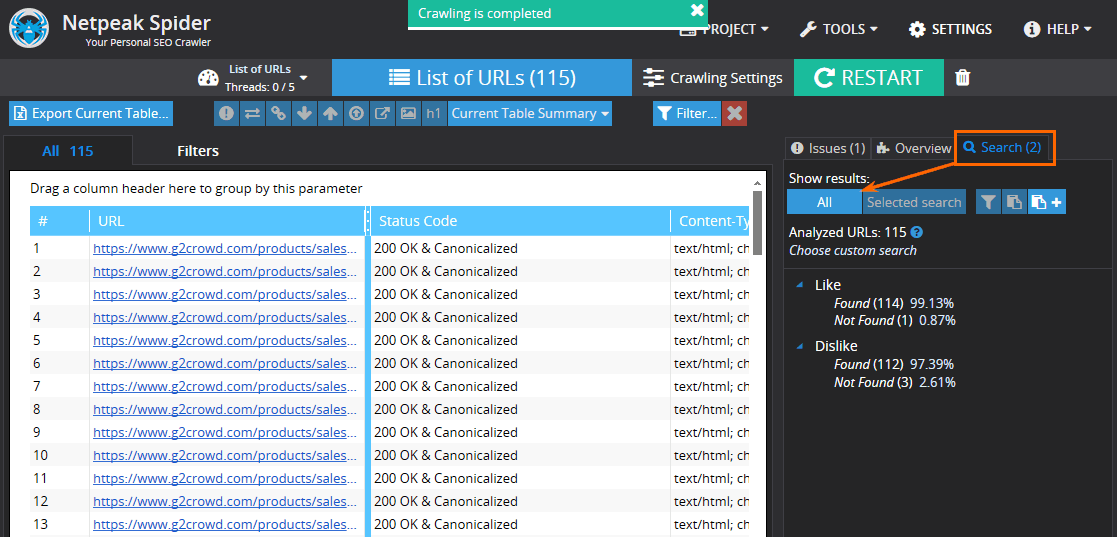This screenshot has height=537, width=1117.
Task: Click the trash can delete icon
Action: 962,78
